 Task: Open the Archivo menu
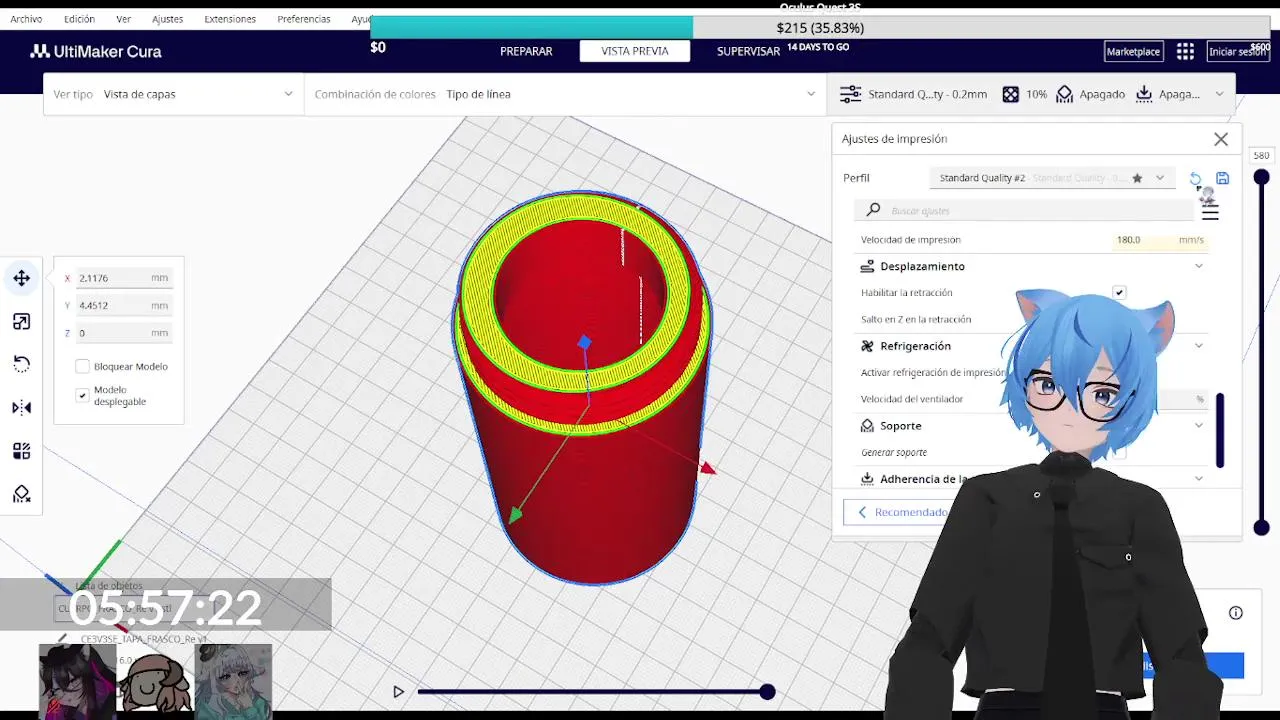(26, 19)
